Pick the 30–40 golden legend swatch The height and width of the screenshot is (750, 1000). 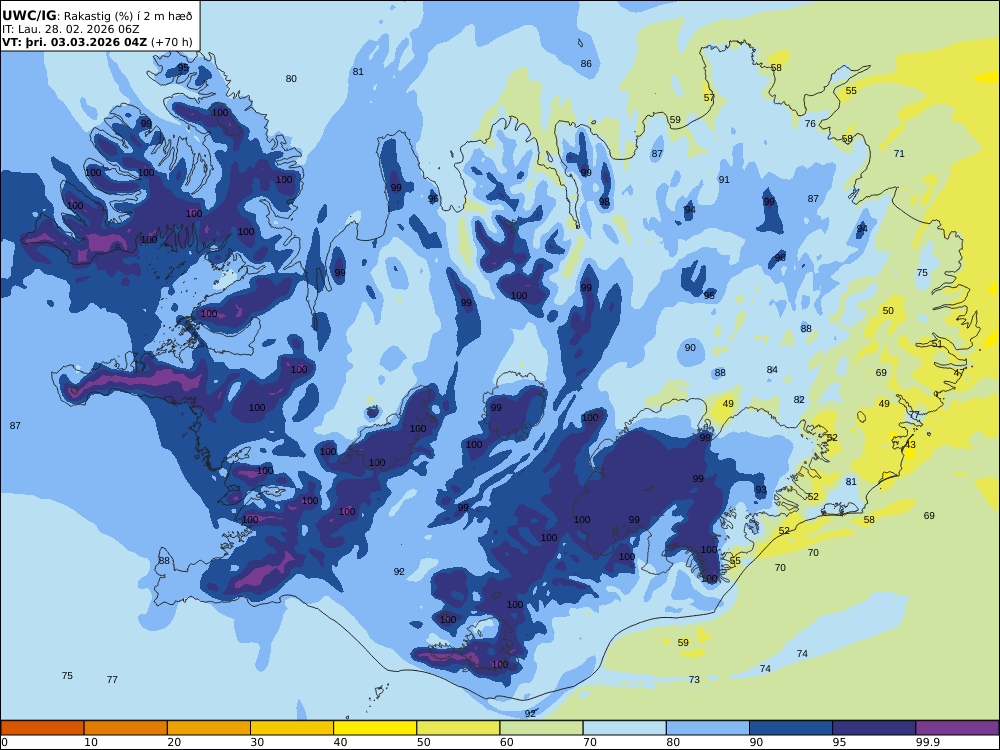292,728
